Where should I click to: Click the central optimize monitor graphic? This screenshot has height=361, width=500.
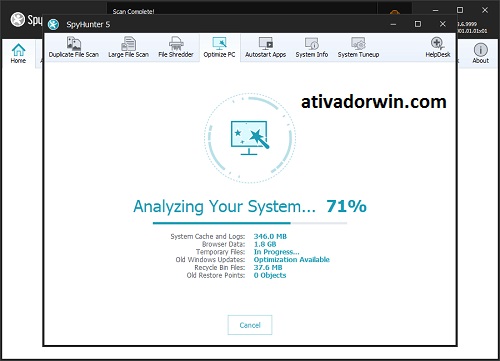click(249, 138)
